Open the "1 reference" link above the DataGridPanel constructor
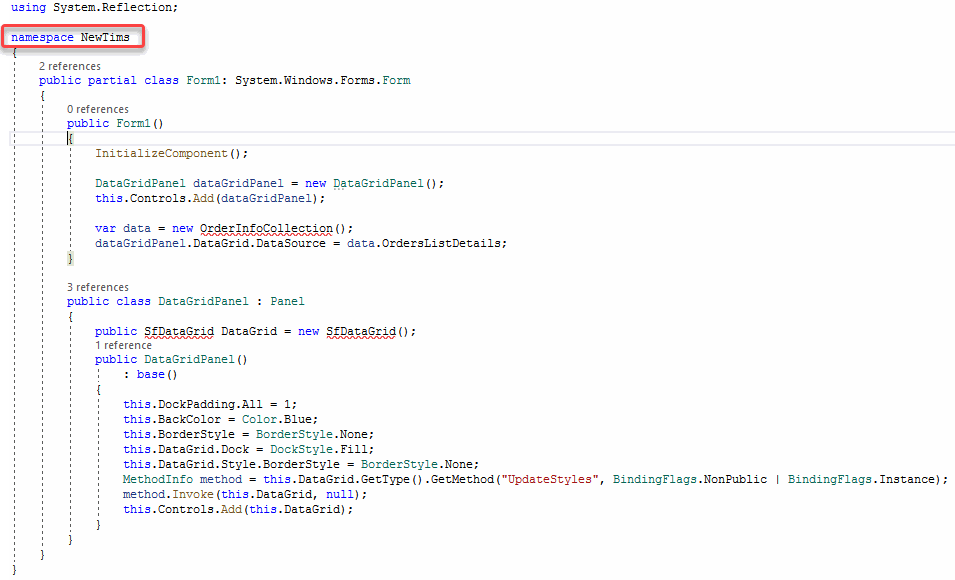The width and height of the screenshot is (955, 580). [x=123, y=345]
